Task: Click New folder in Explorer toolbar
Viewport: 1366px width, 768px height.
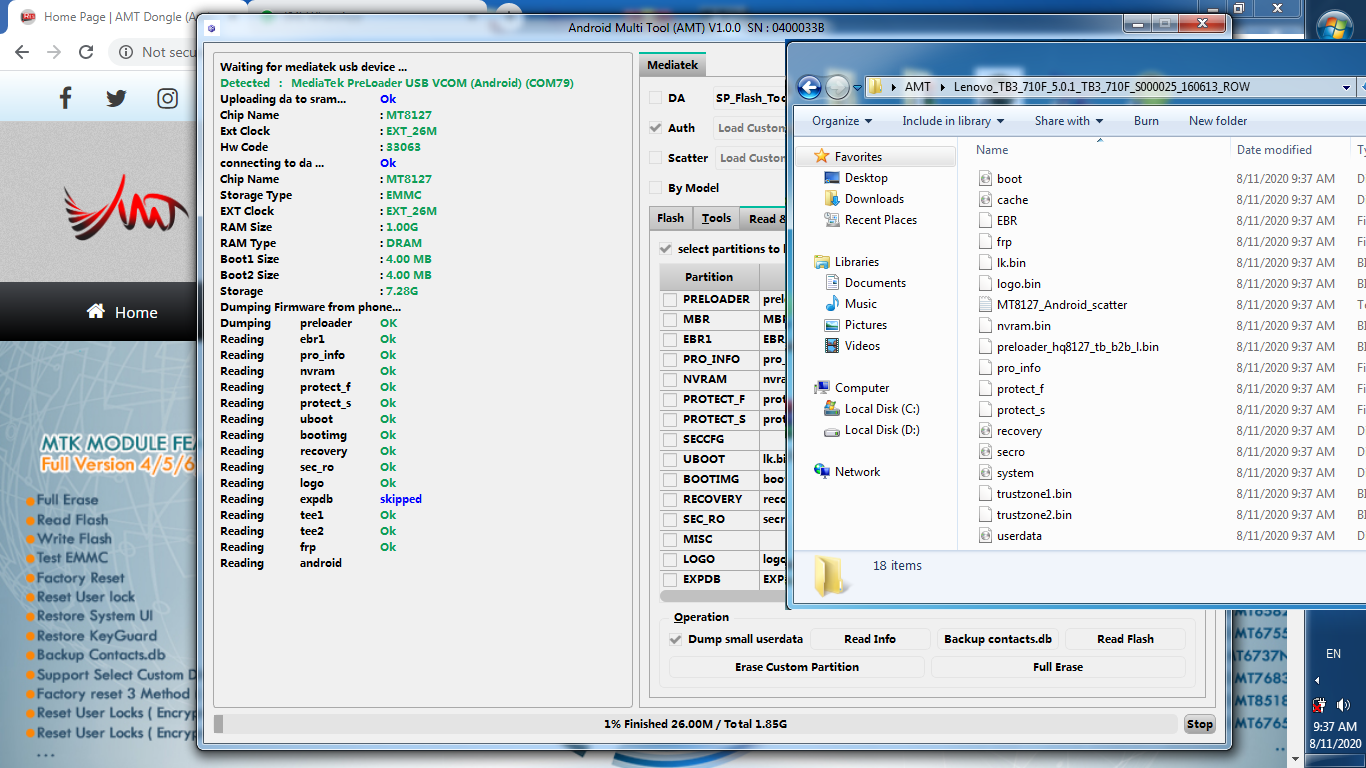Action: click(x=1218, y=121)
